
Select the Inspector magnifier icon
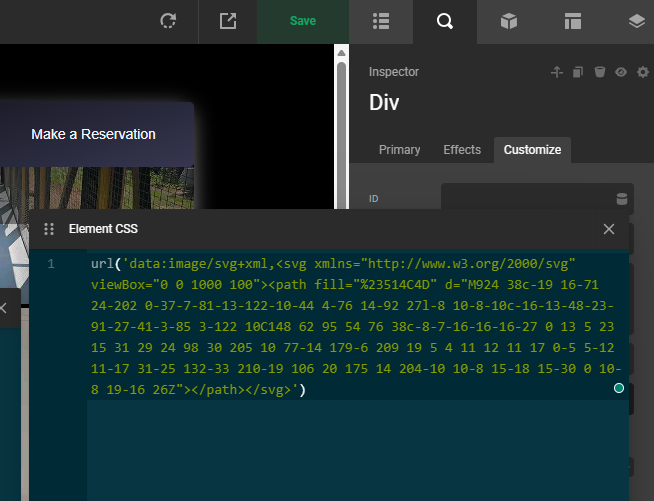click(444, 21)
